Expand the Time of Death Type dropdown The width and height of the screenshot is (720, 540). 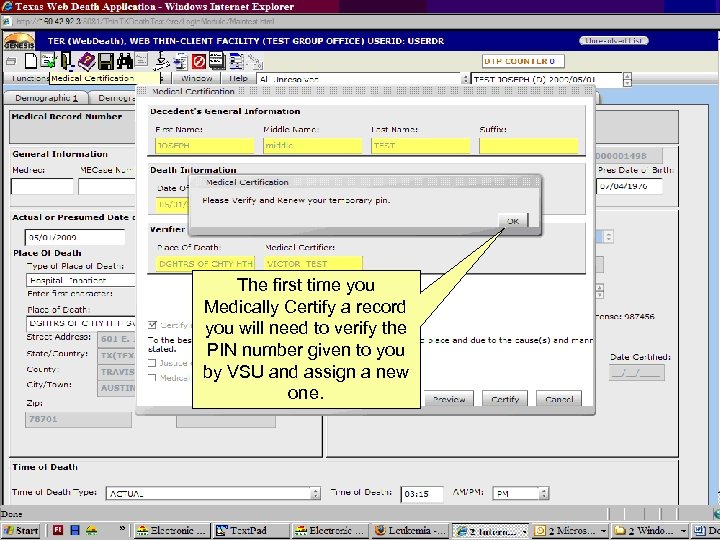[315, 494]
